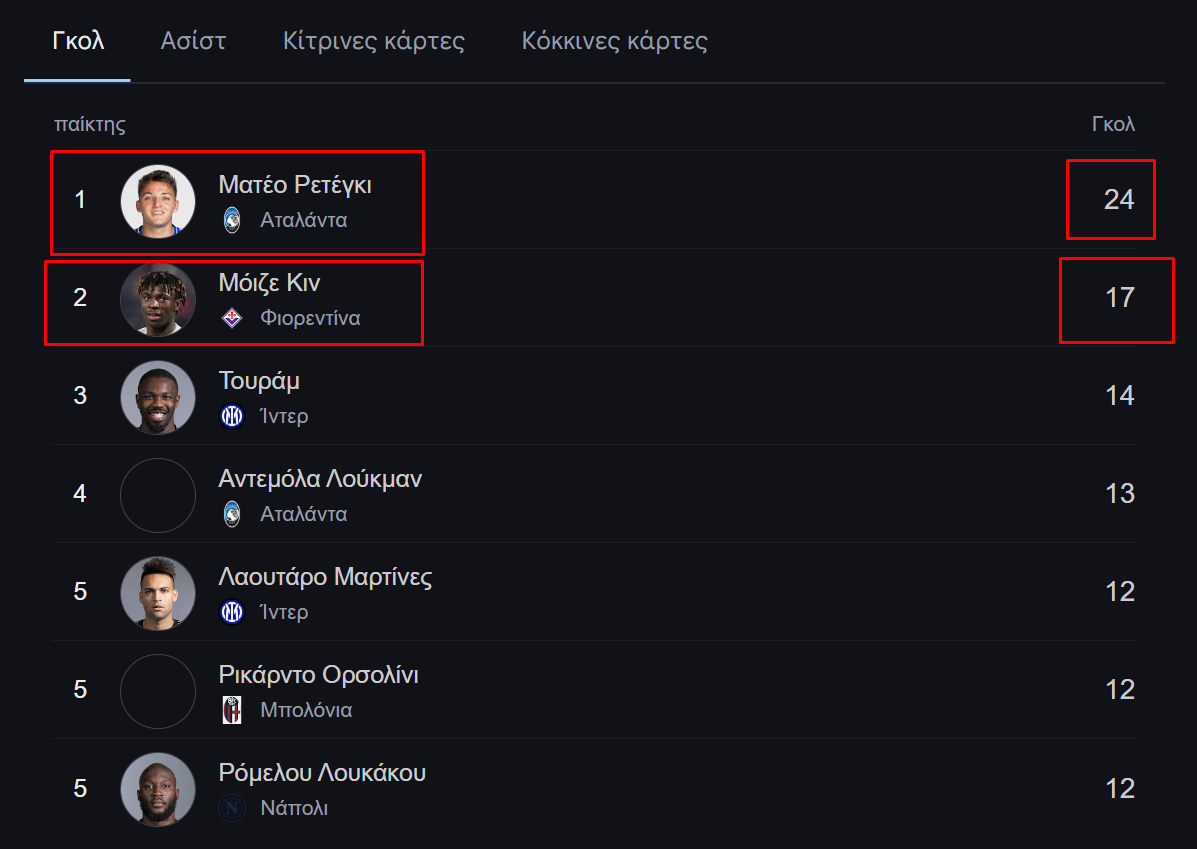This screenshot has height=849, width=1197.
Task: Open Ματέο Ρετέγκι's player photo
Action: [158, 202]
